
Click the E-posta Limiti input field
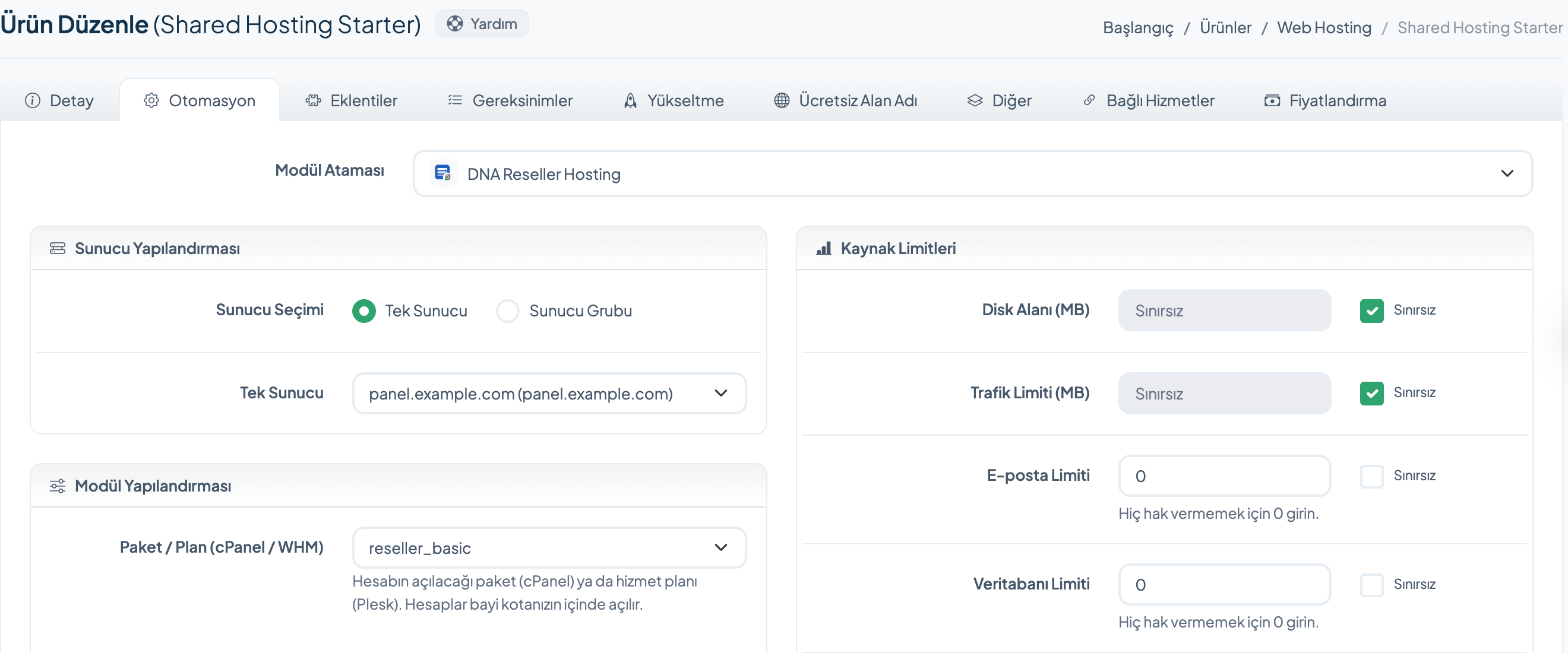[x=1224, y=476]
